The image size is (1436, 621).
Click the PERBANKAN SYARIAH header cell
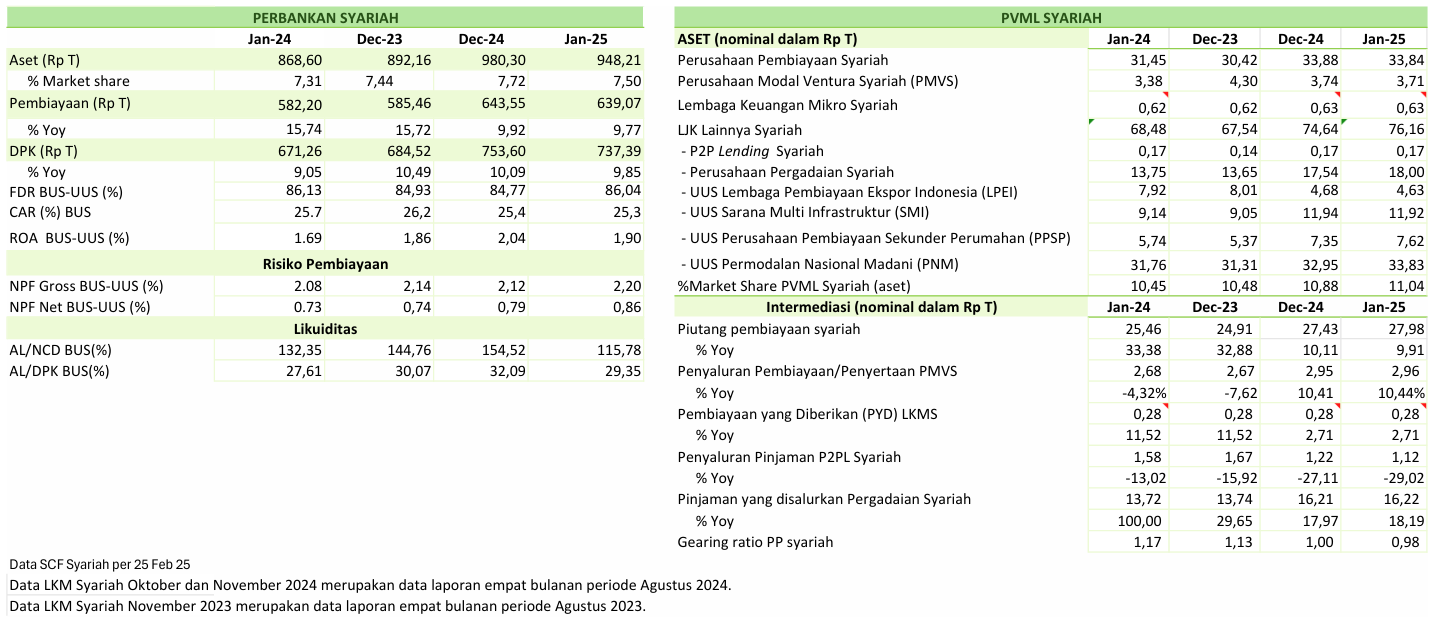pos(325,18)
